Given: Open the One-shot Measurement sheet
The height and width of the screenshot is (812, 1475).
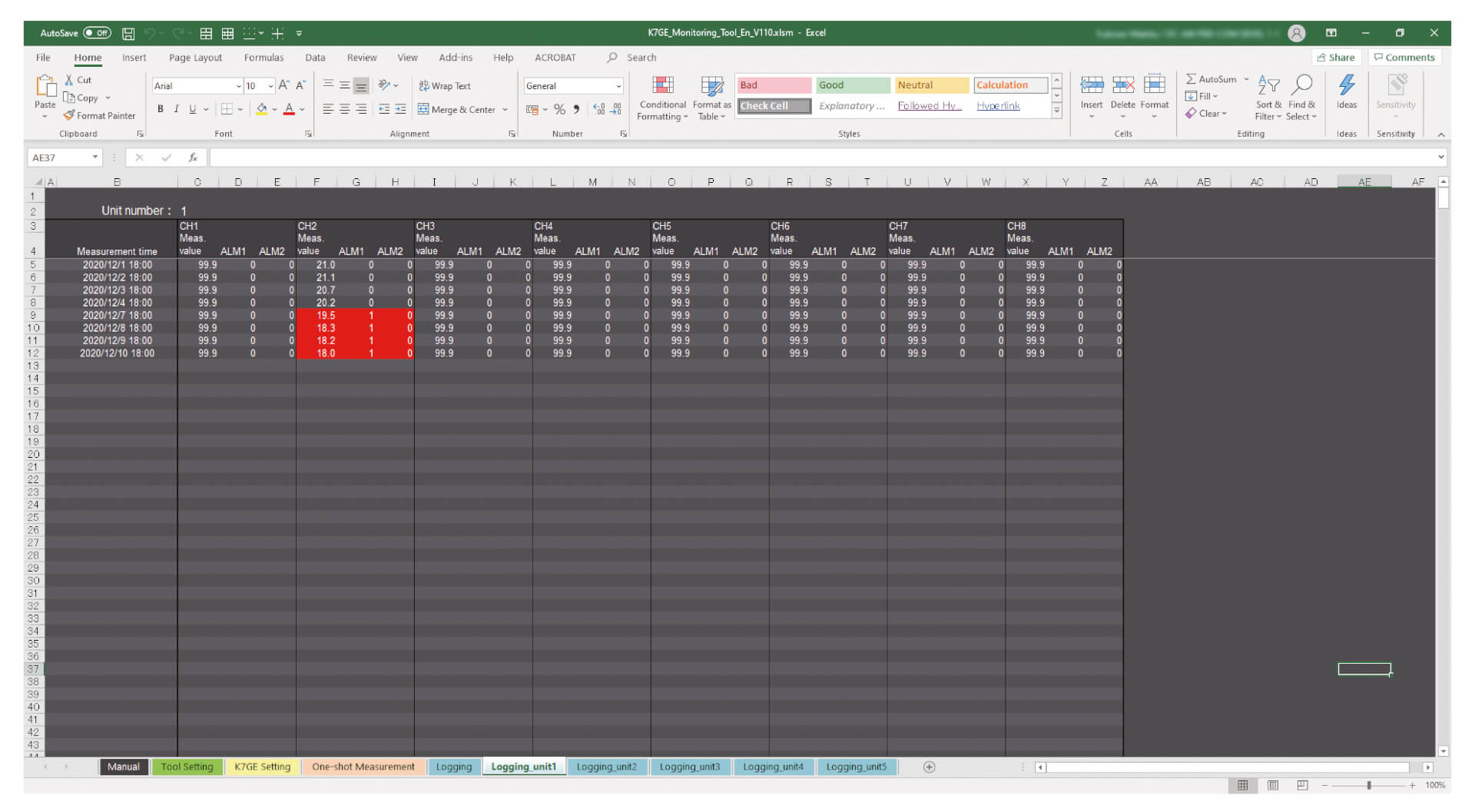Looking at the screenshot, I should (363, 767).
